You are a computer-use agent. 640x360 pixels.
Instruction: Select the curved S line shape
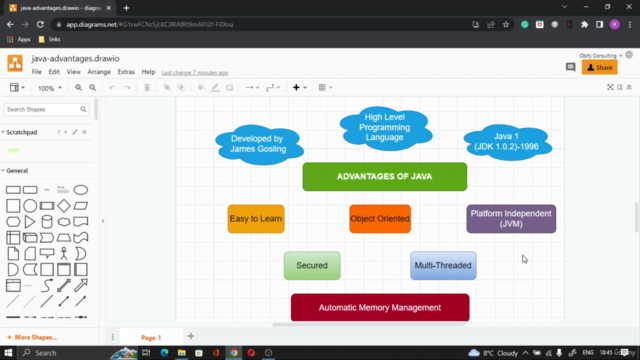[47, 285]
